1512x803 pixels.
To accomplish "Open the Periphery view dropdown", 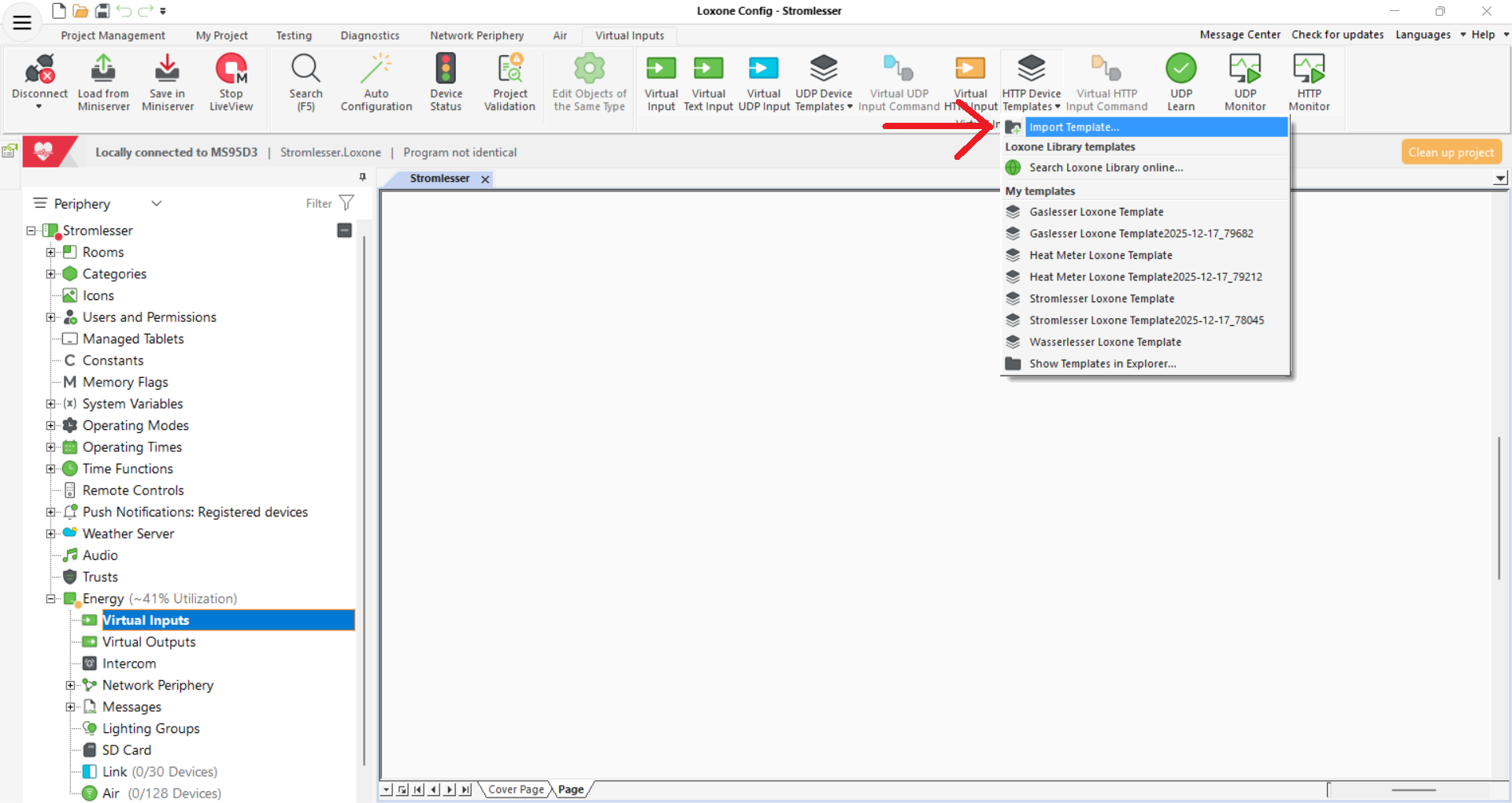I will click(x=156, y=203).
